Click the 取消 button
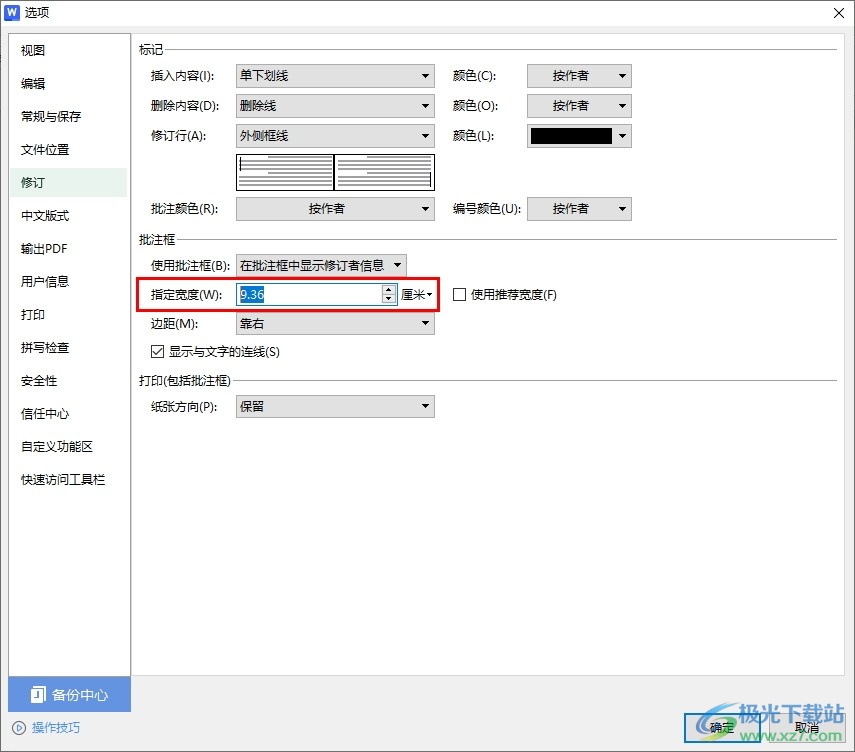855x752 pixels. click(806, 727)
